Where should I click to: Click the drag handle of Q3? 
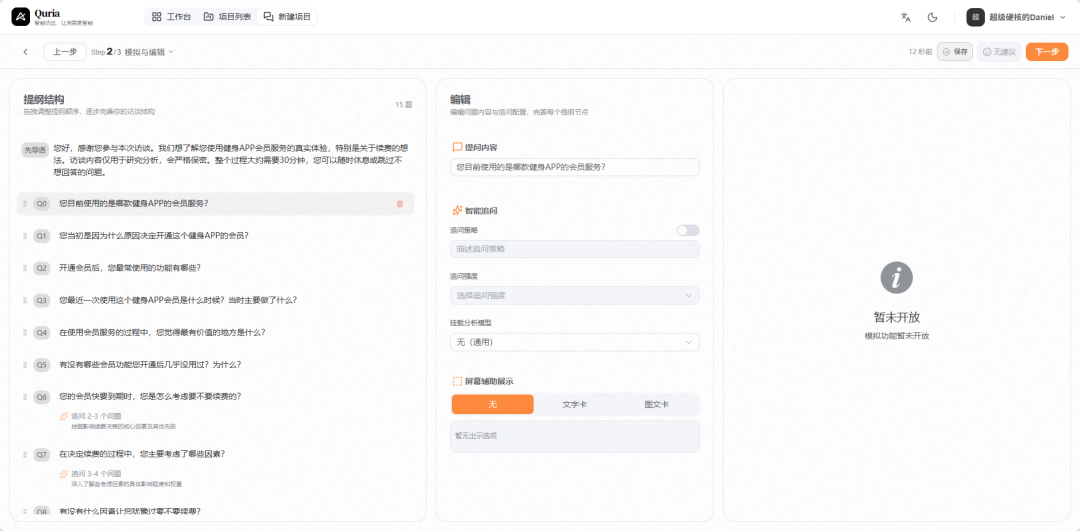[25, 300]
